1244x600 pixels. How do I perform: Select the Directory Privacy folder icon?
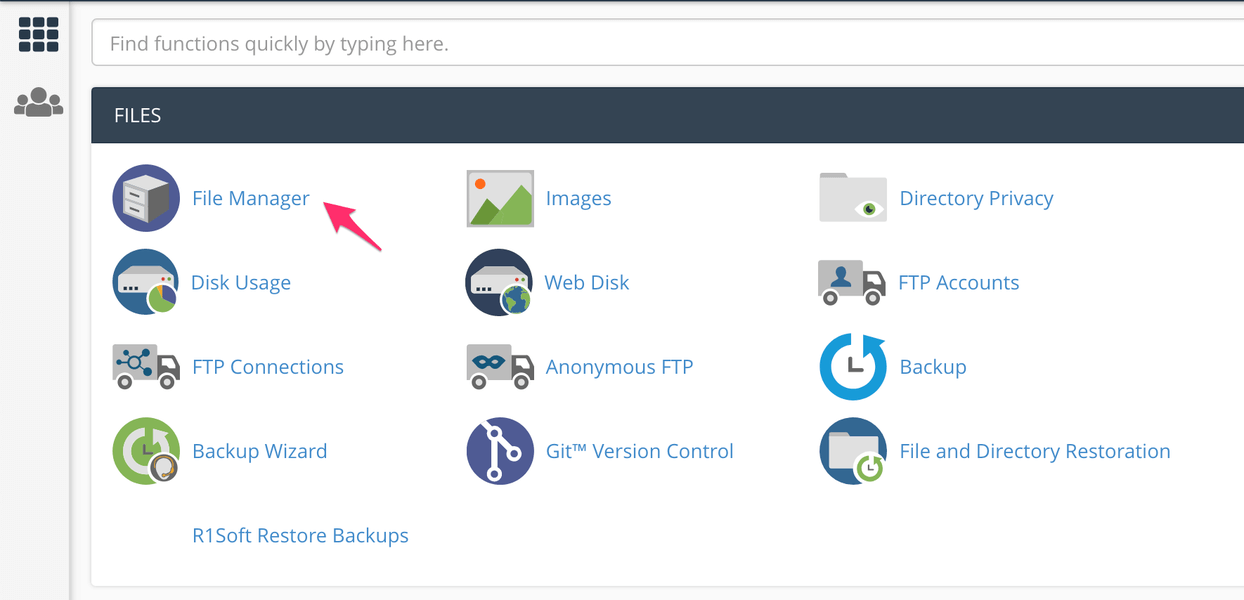[853, 198]
